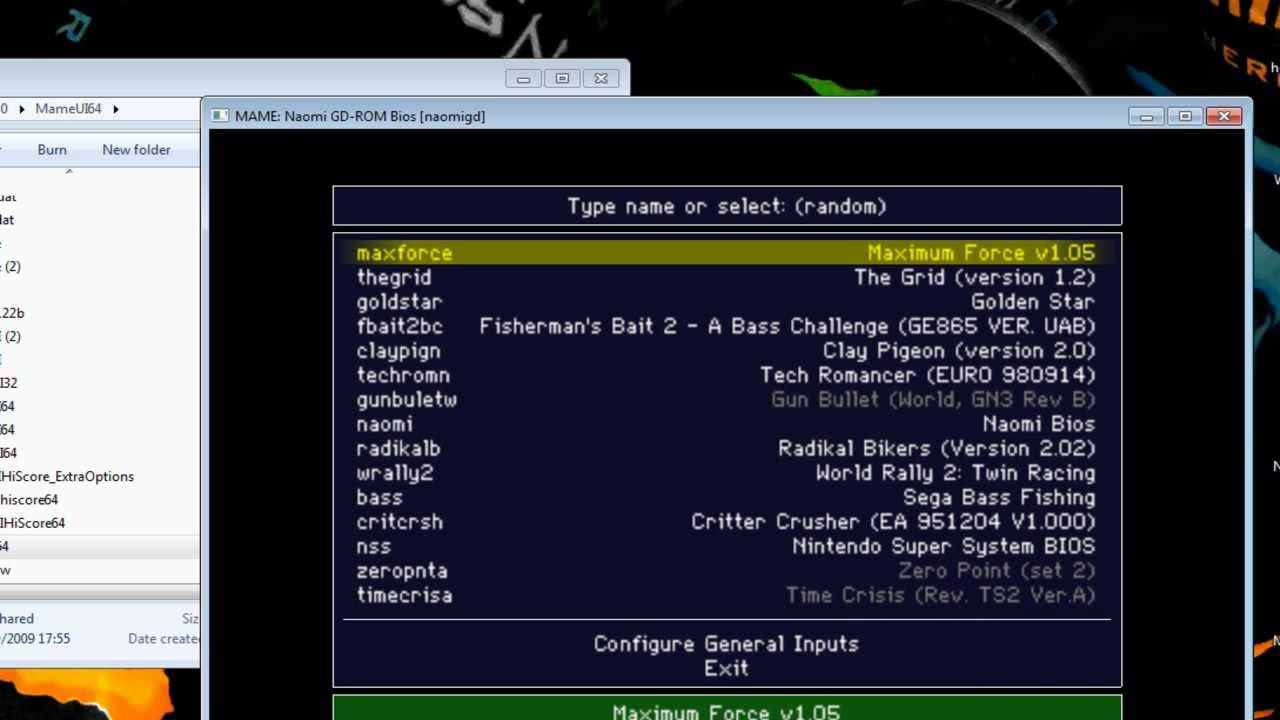The width and height of the screenshot is (1280, 720).
Task: Select claypign Clay Pigeon entry
Action: (x=726, y=351)
